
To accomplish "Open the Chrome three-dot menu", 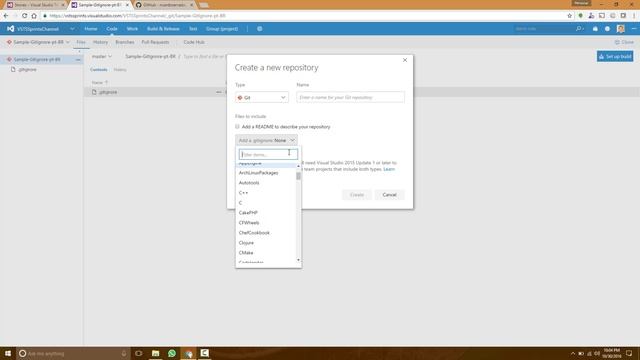I will pyautogui.click(x=634, y=16).
